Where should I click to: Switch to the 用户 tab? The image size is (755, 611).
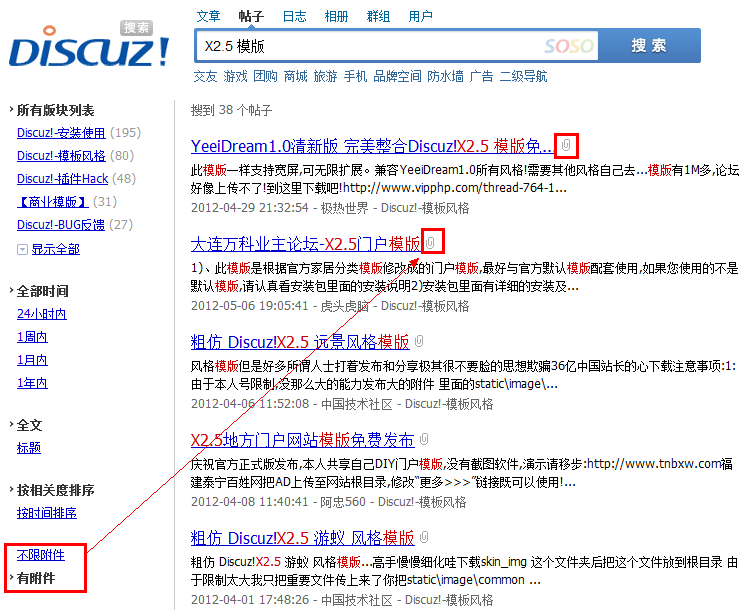pyautogui.click(x=420, y=16)
